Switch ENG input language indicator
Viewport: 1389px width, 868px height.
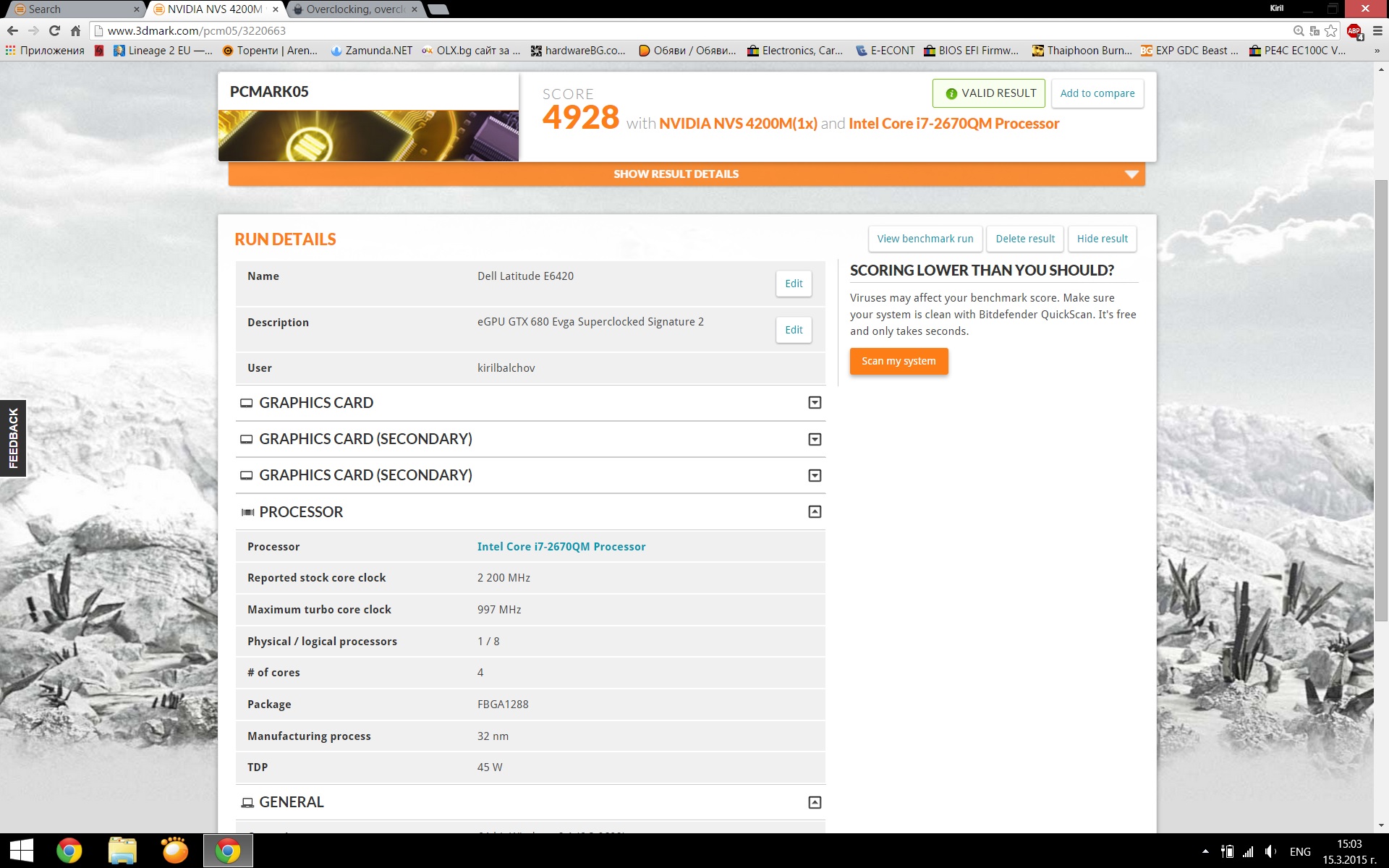(1300, 851)
